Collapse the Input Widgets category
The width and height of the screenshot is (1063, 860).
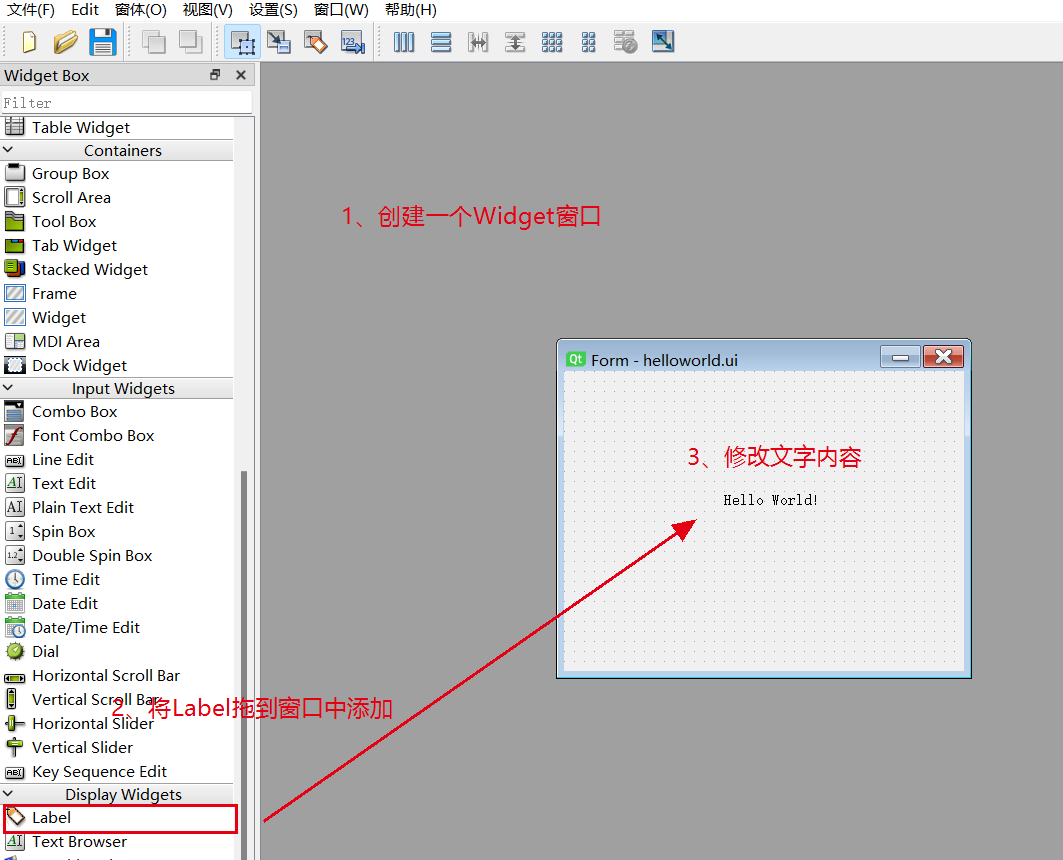click(x=9, y=388)
